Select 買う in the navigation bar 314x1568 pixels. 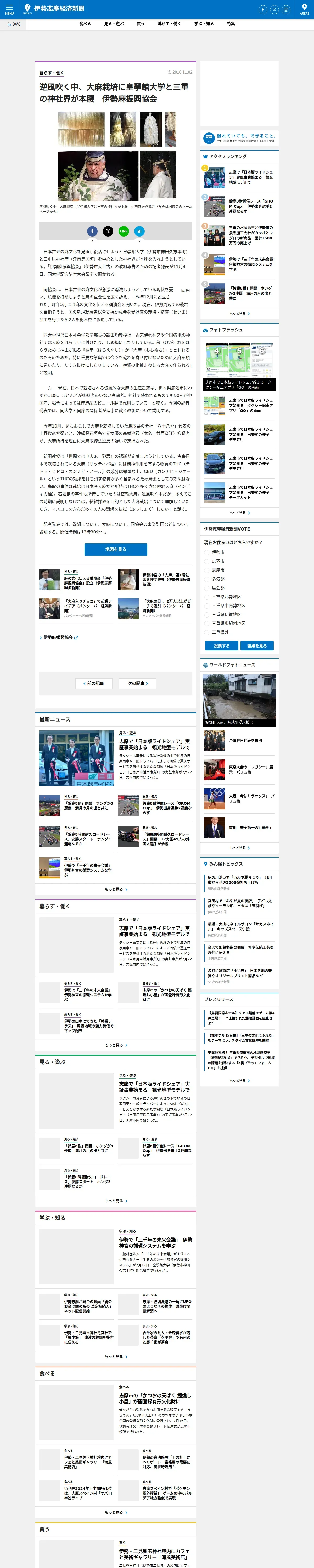click(141, 24)
